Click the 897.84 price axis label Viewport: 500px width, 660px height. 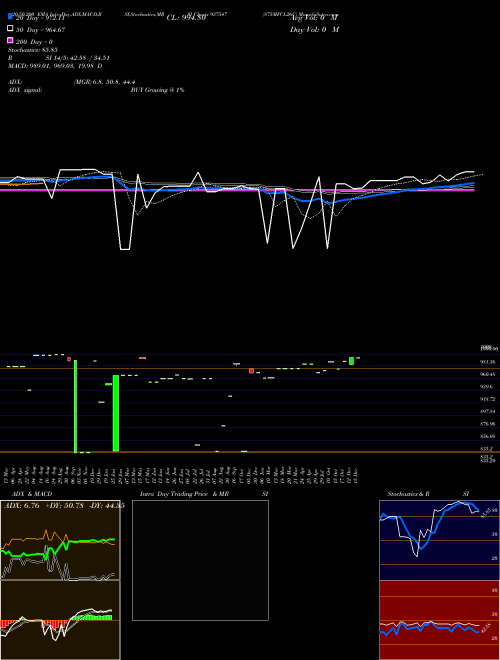[x=487, y=411]
